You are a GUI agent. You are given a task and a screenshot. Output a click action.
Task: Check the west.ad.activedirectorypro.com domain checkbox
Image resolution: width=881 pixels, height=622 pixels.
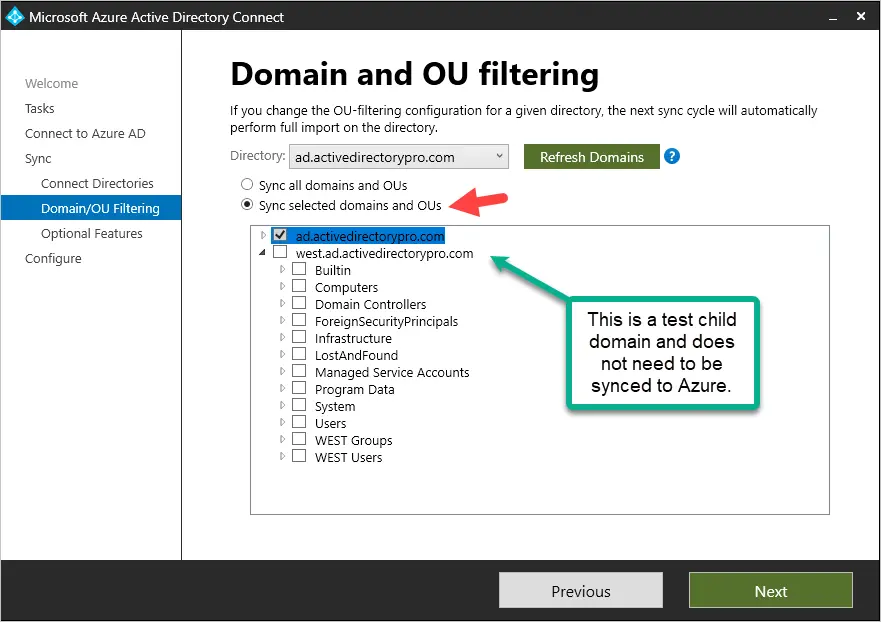(x=280, y=252)
